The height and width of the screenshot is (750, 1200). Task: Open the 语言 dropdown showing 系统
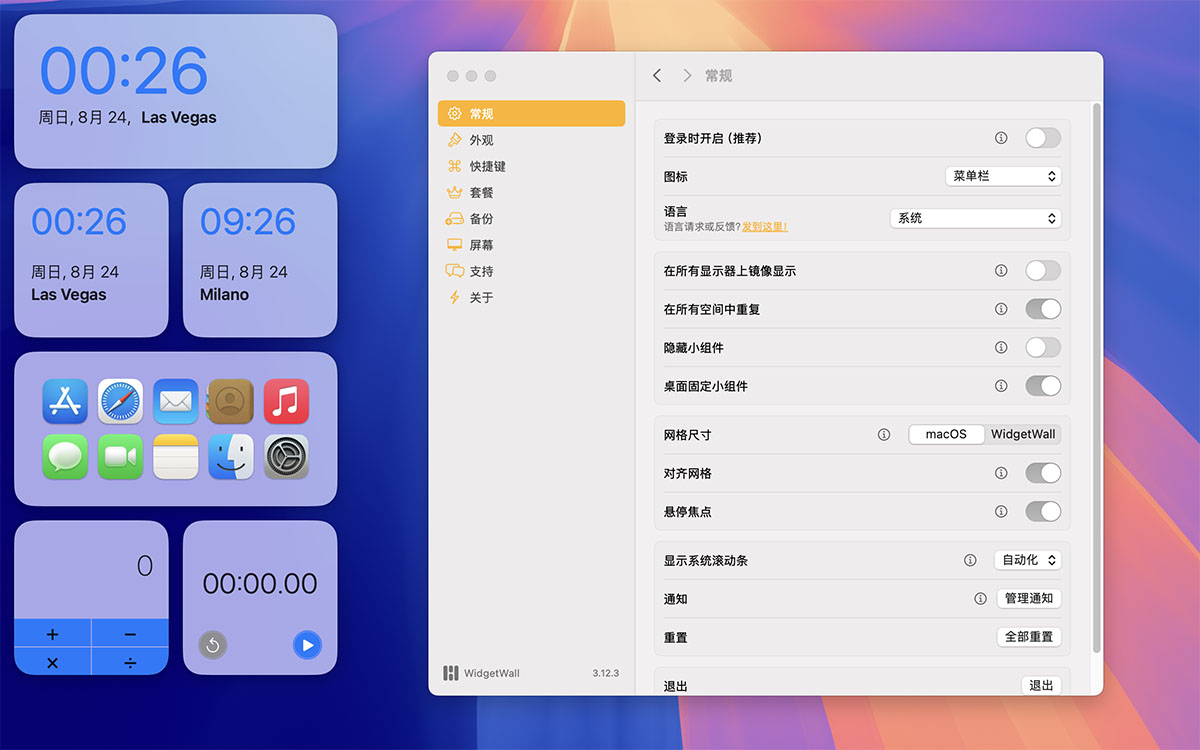[x=975, y=218]
